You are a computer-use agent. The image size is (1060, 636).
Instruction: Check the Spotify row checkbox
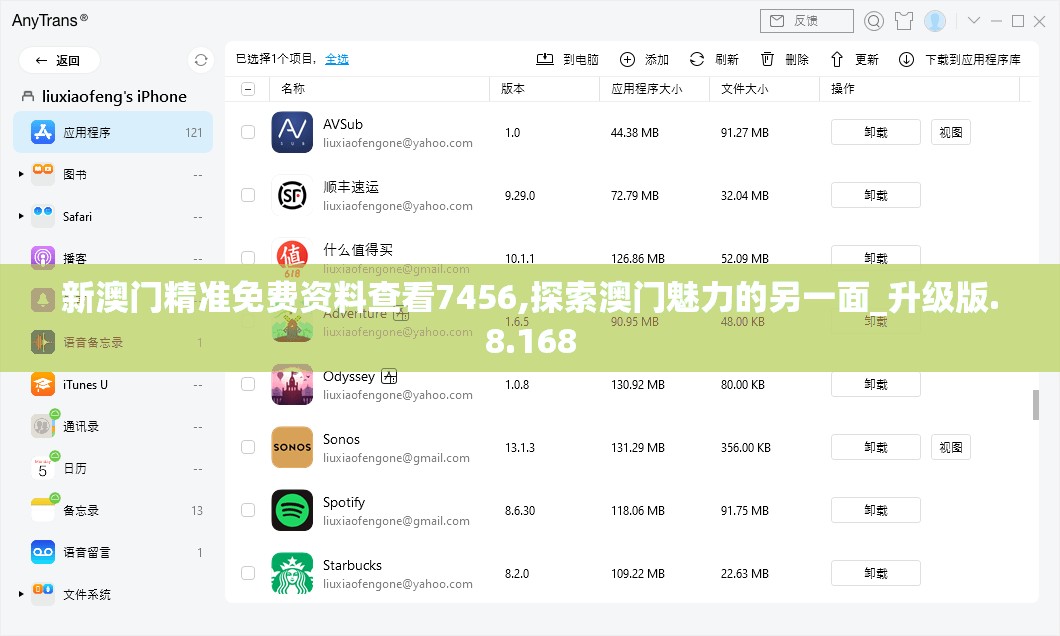pos(248,510)
